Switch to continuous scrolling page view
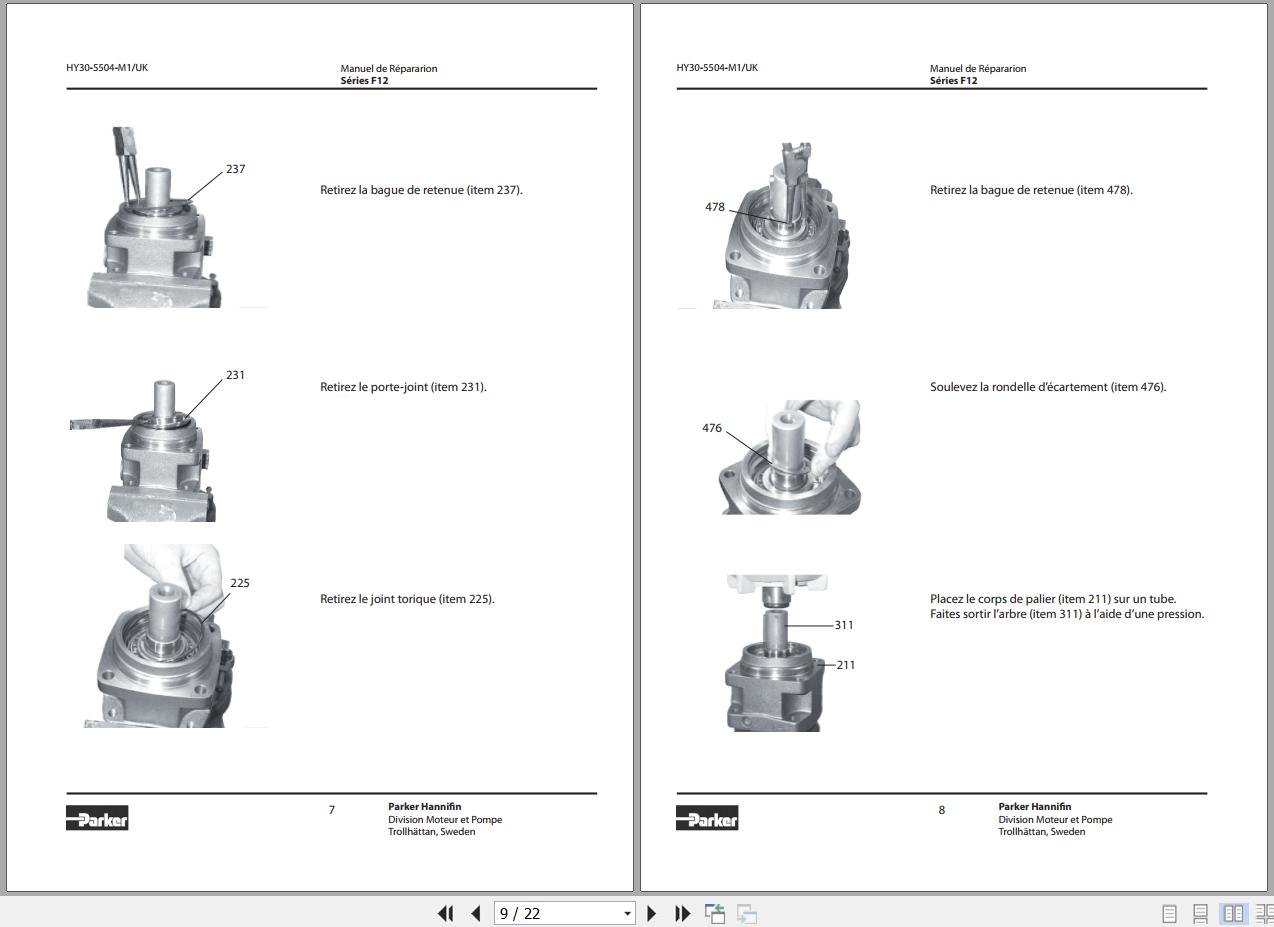1274x927 pixels. [1201, 914]
